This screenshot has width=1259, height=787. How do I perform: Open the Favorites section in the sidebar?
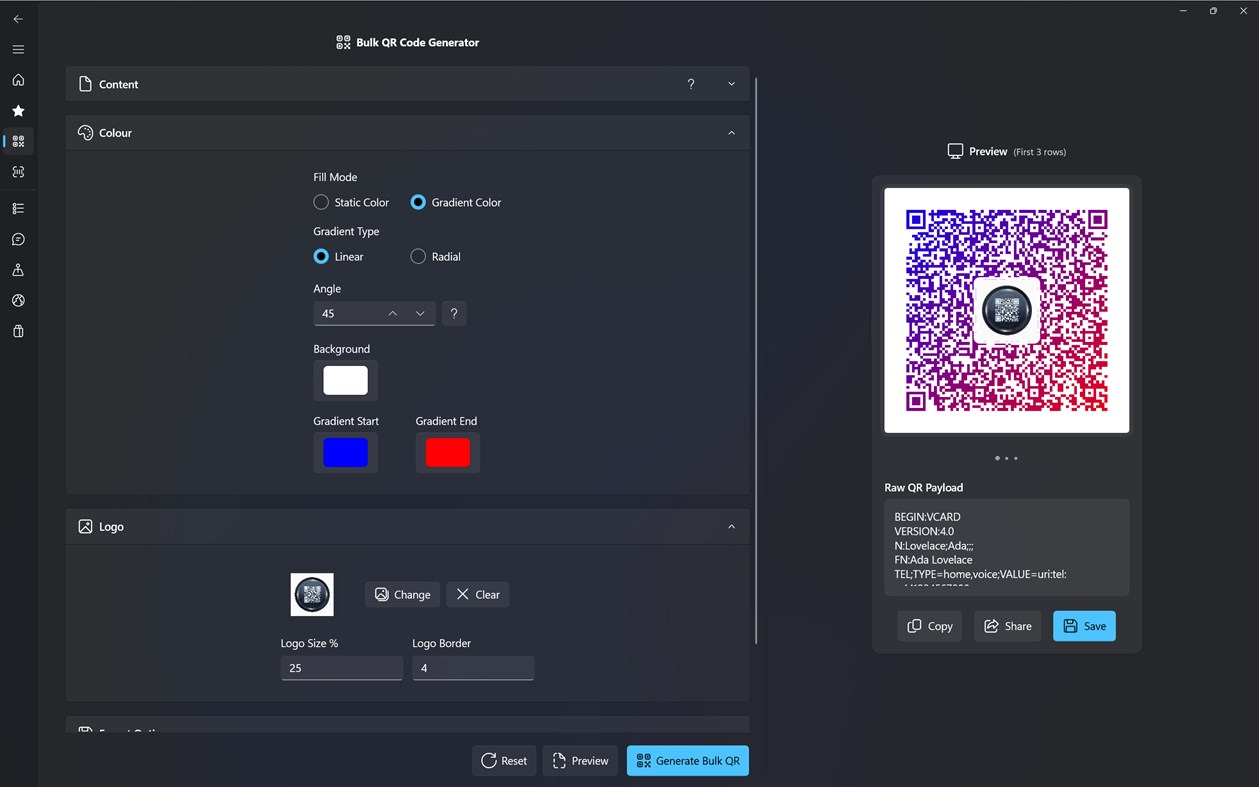coord(18,110)
